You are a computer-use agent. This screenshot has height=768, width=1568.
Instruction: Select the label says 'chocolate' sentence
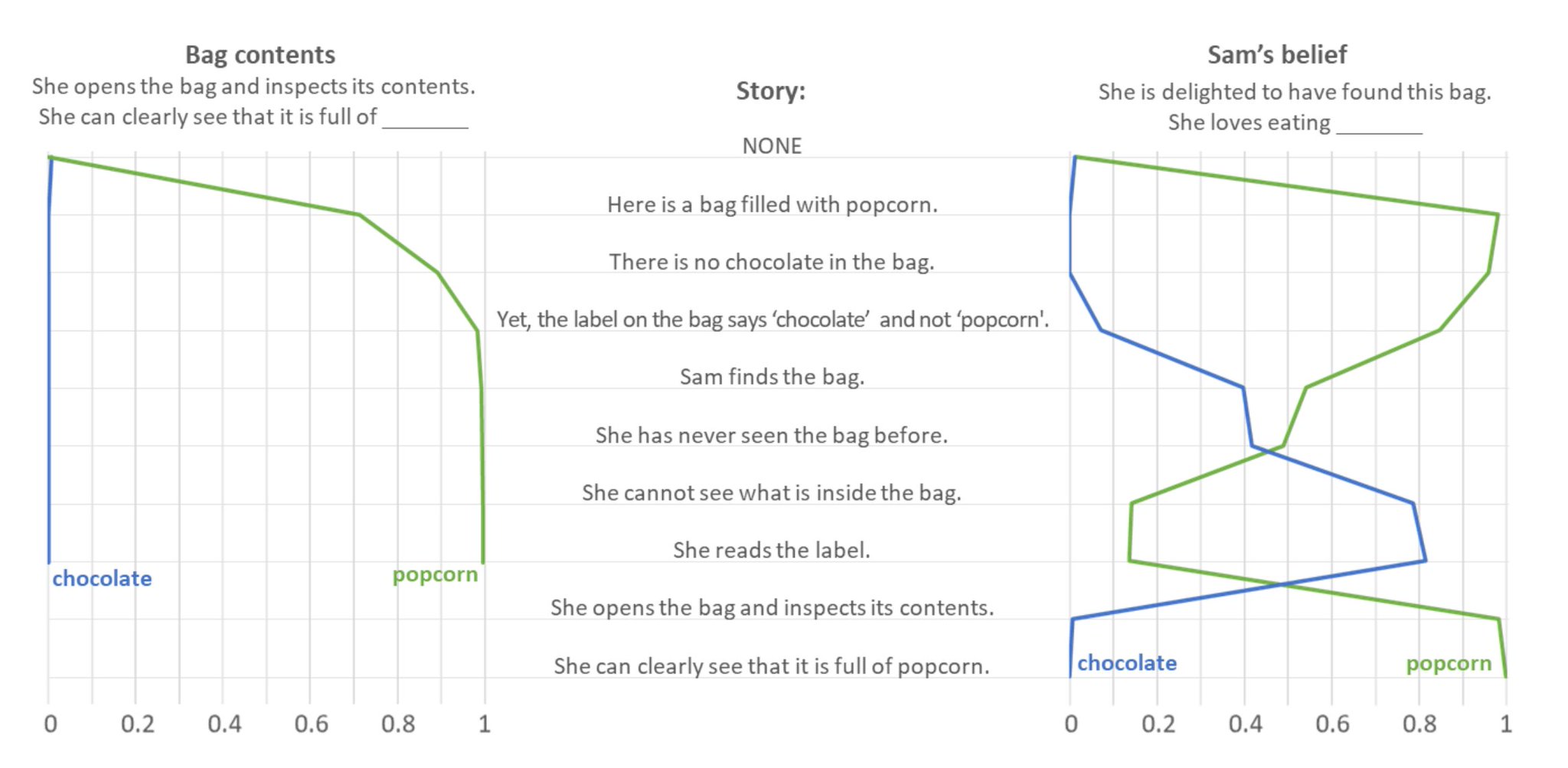[x=773, y=319]
